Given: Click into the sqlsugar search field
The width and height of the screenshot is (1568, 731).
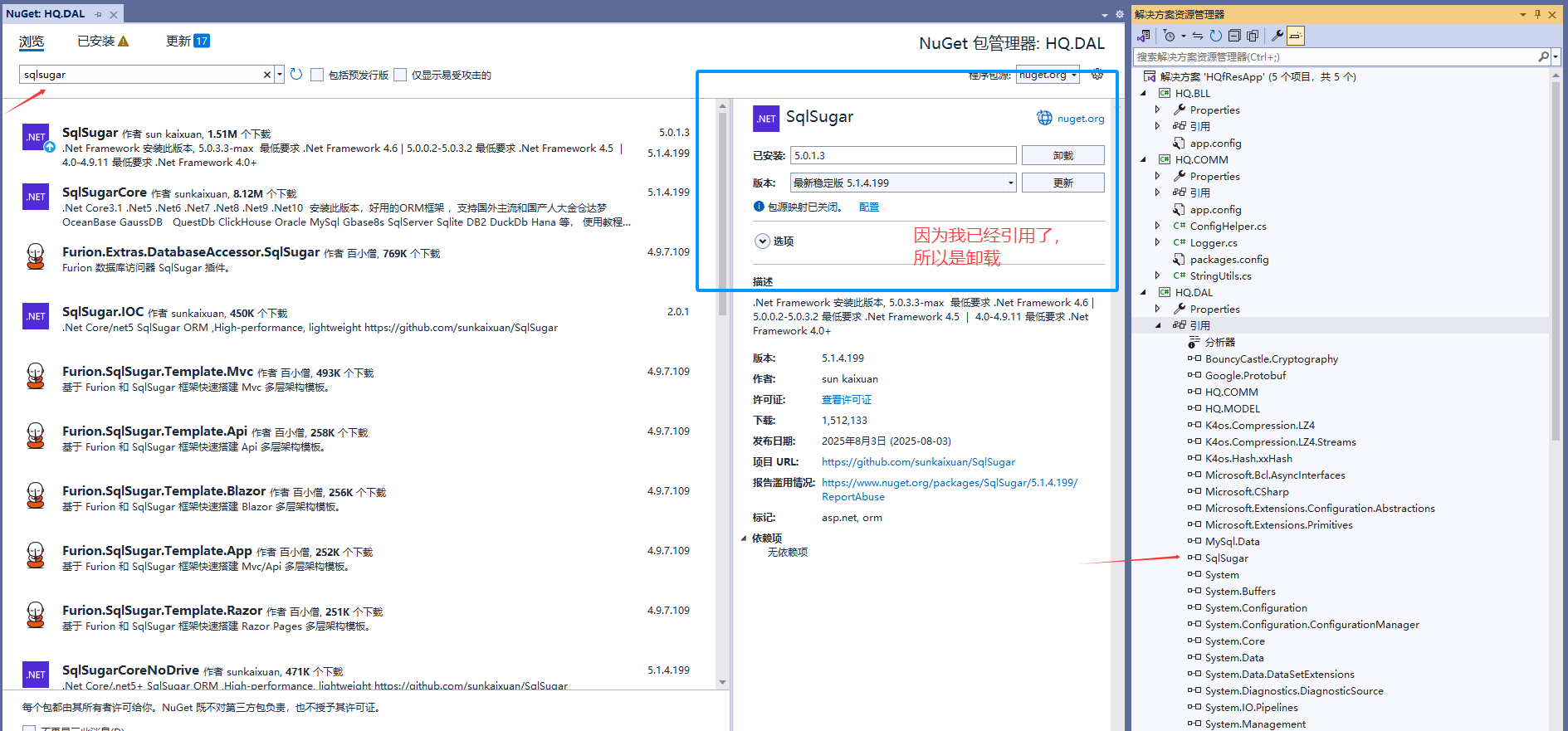Looking at the screenshot, I should [141, 75].
